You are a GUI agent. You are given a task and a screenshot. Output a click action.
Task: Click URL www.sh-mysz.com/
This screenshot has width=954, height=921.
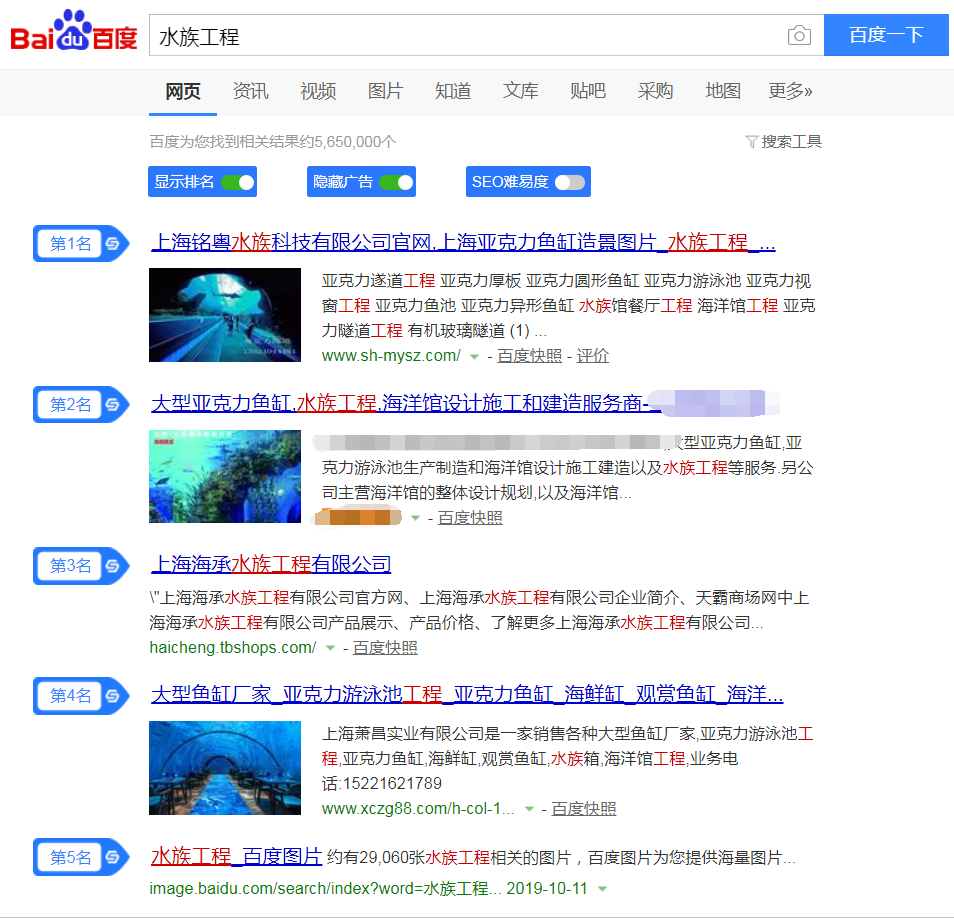[x=391, y=356]
